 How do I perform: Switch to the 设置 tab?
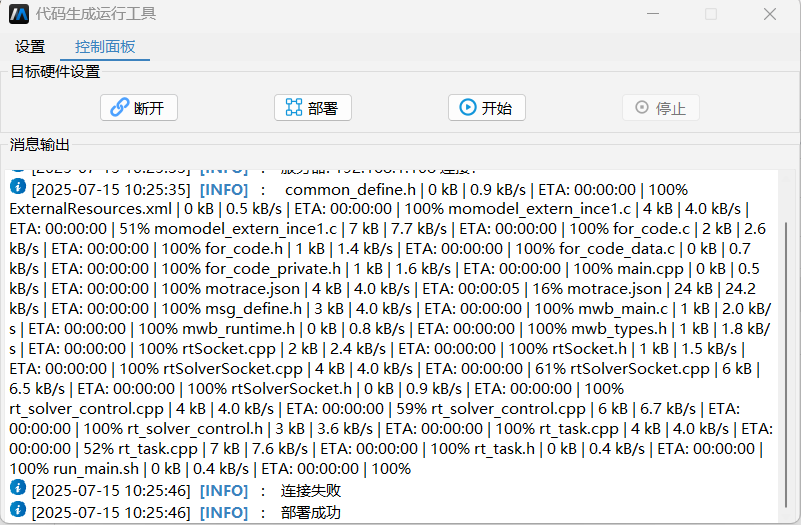[x=30, y=47]
